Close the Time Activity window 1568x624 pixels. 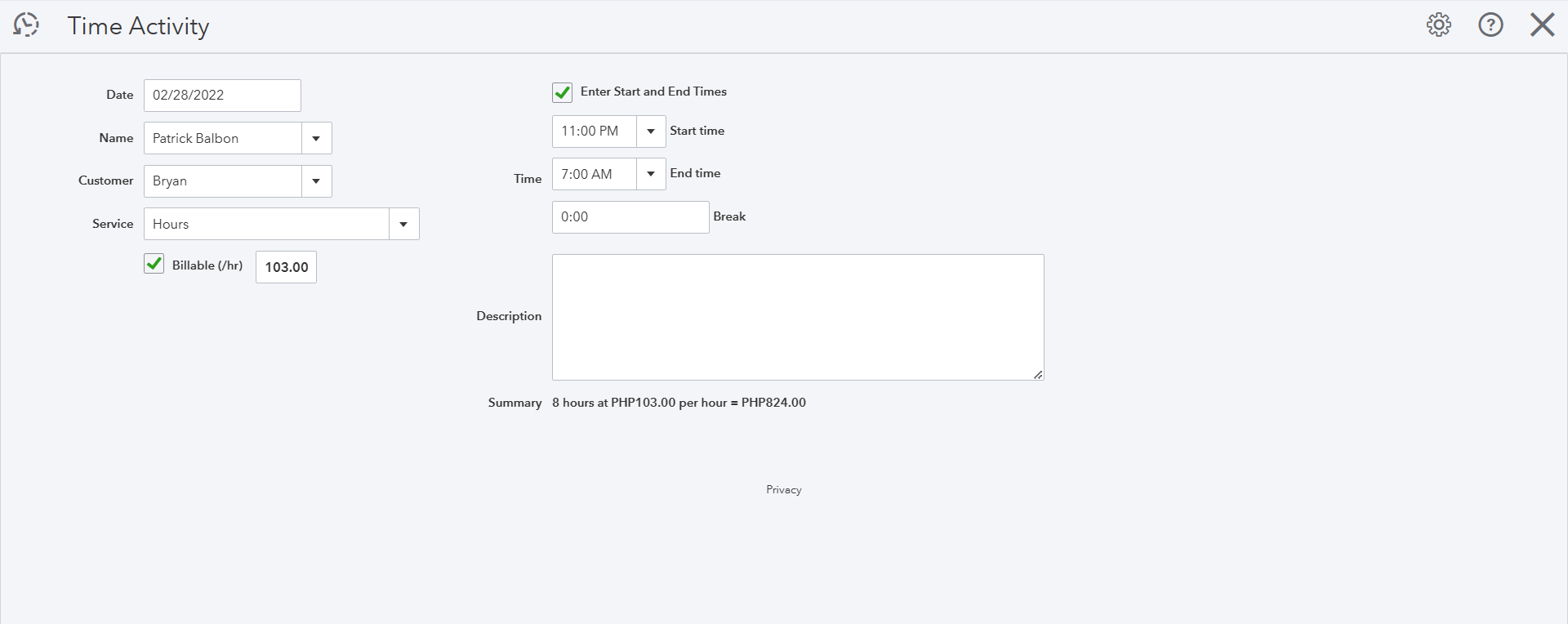point(1542,25)
